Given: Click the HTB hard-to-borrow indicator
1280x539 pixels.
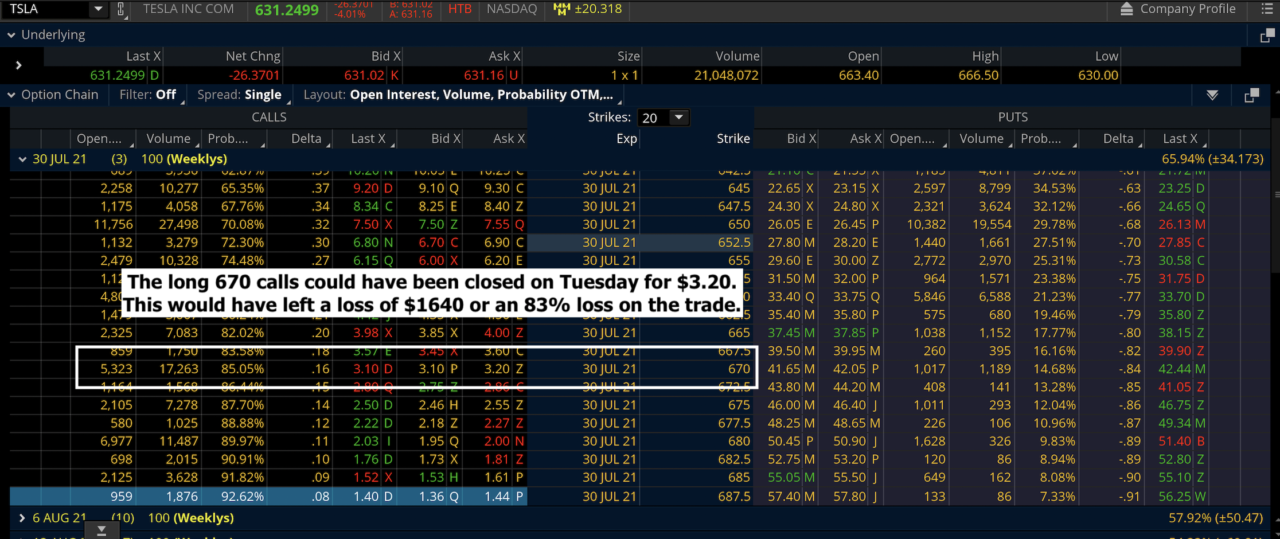Looking at the screenshot, I should point(460,9).
